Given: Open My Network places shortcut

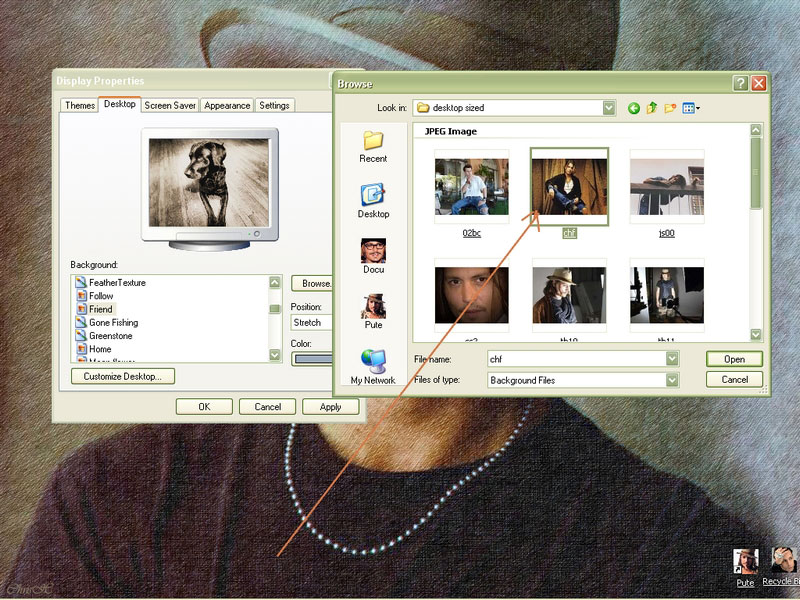Looking at the screenshot, I should coord(373,367).
